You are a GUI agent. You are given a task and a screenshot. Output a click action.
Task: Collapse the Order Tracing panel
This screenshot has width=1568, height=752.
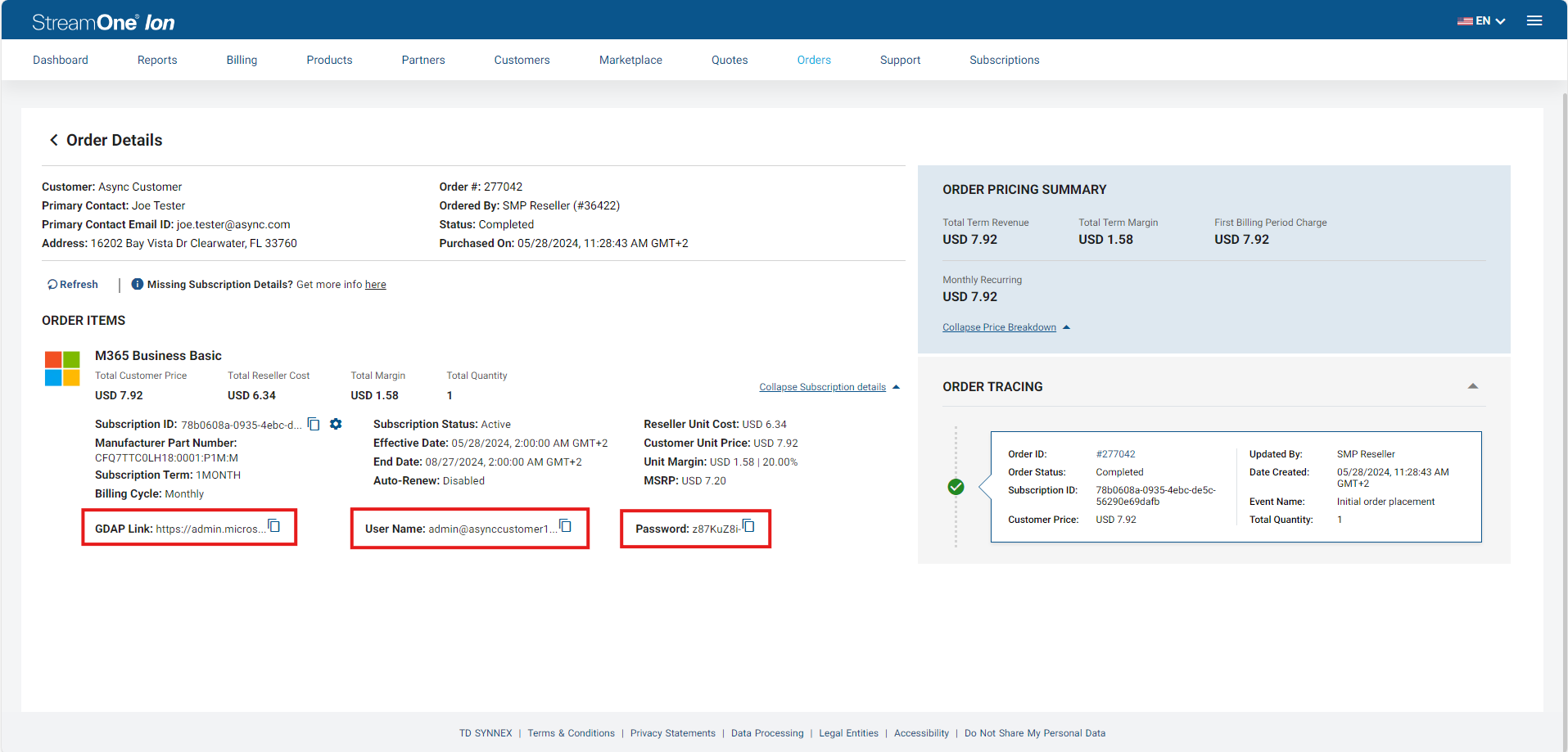1473,386
